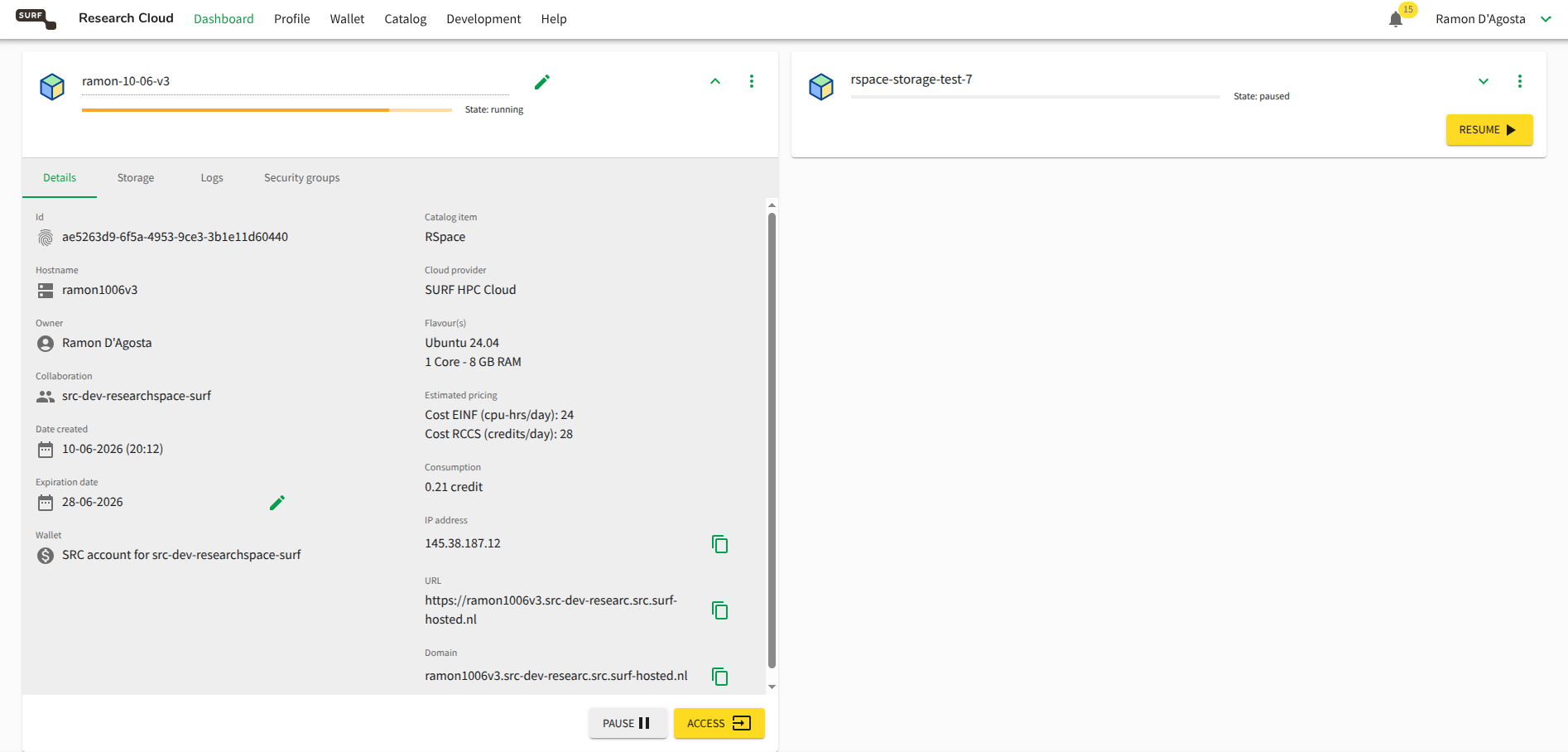The width and height of the screenshot is (1568, 752).
Task: Click the ramon-10-06-v3 orange progress bar
Action: pyautogui.click(x=267, y=110)
